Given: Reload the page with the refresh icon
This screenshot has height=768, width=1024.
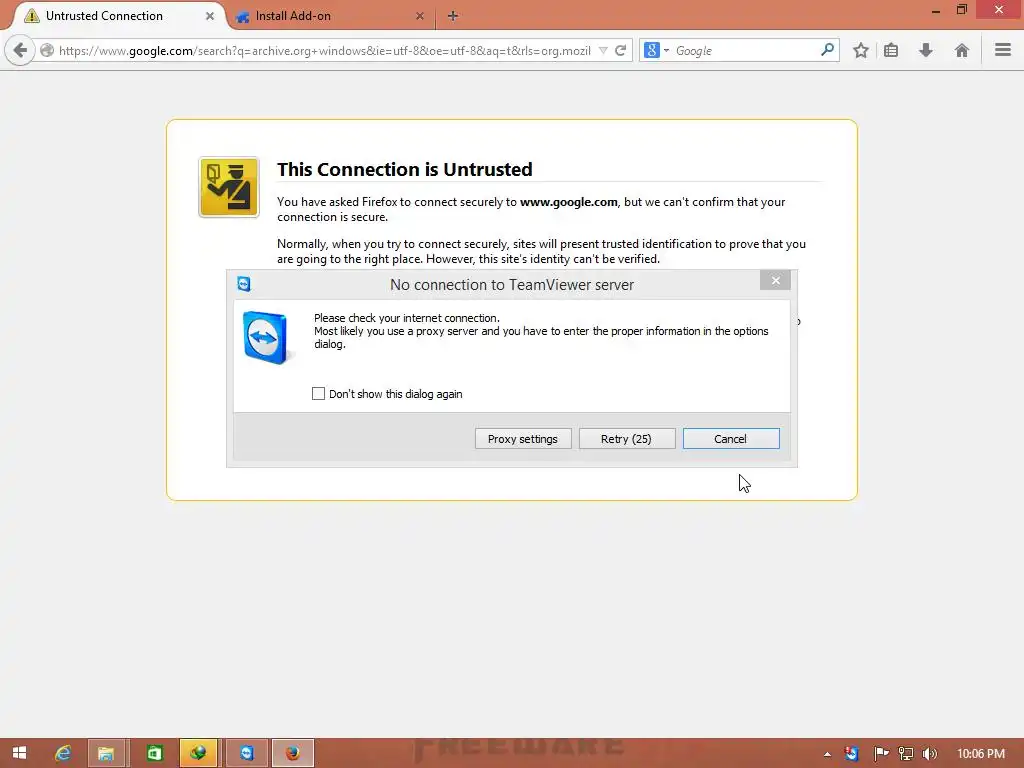Looking at the screenshot, I should click(x=620, y=50).
